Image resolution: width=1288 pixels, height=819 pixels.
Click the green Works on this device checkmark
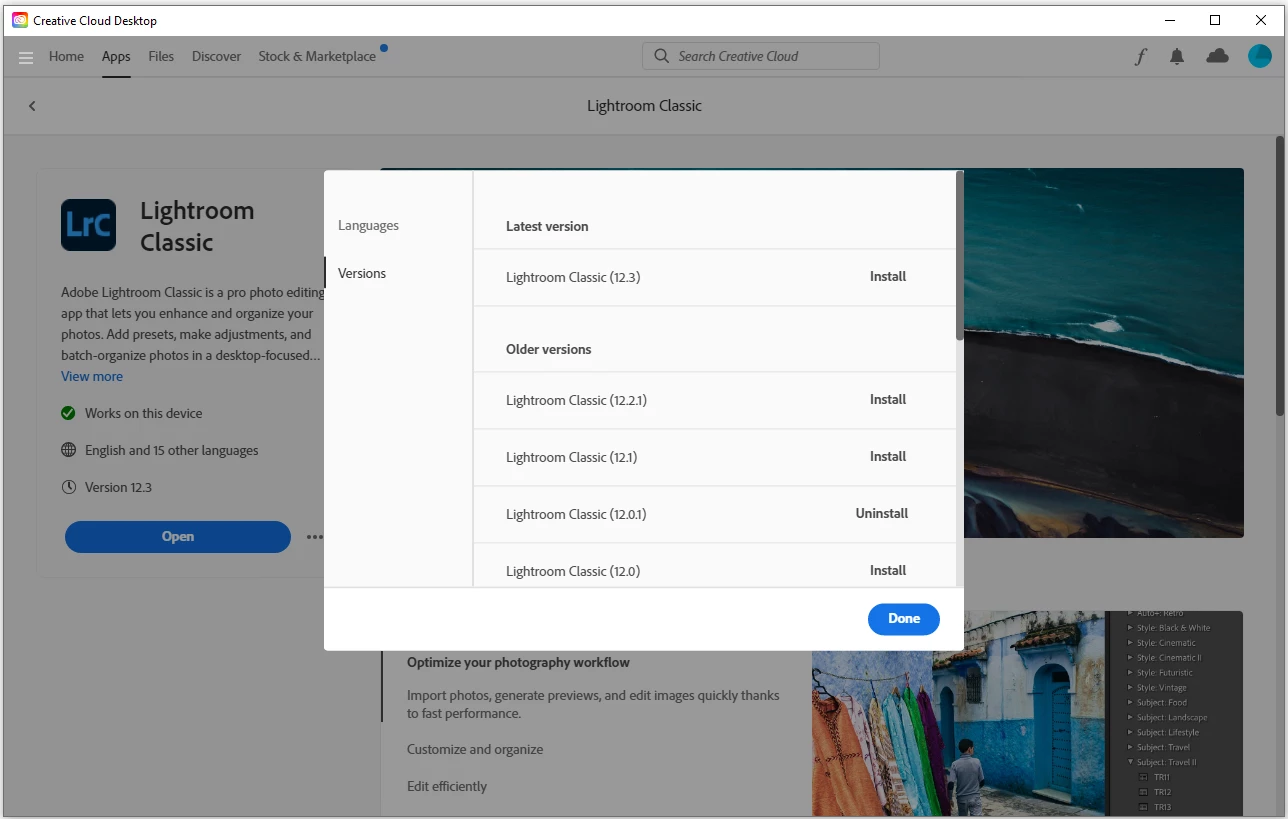tap(68, 413)
